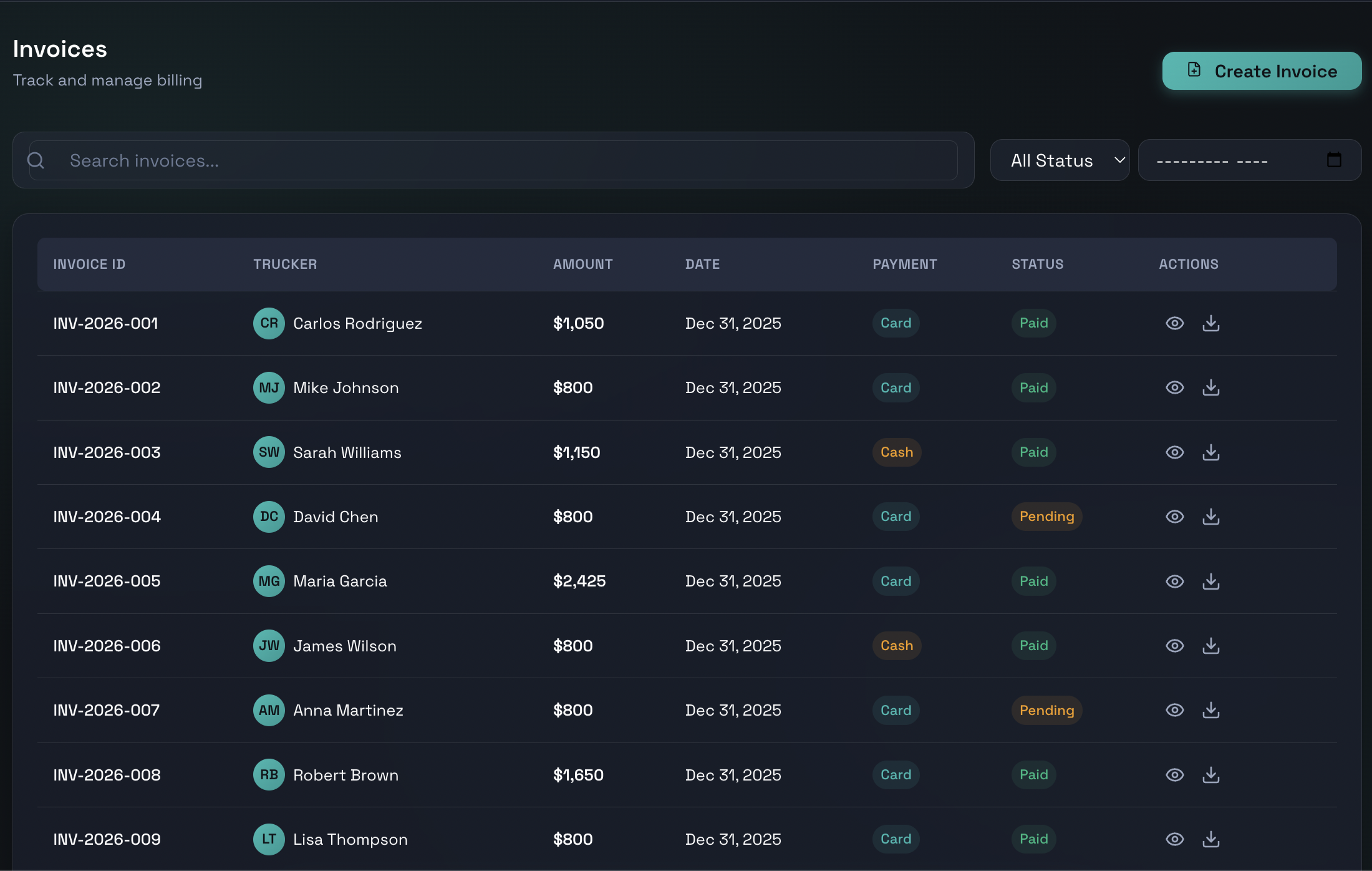This screenshot has width=1372, height=871.
Task: Open the All Status dropdown
Action: [1060, 160]
